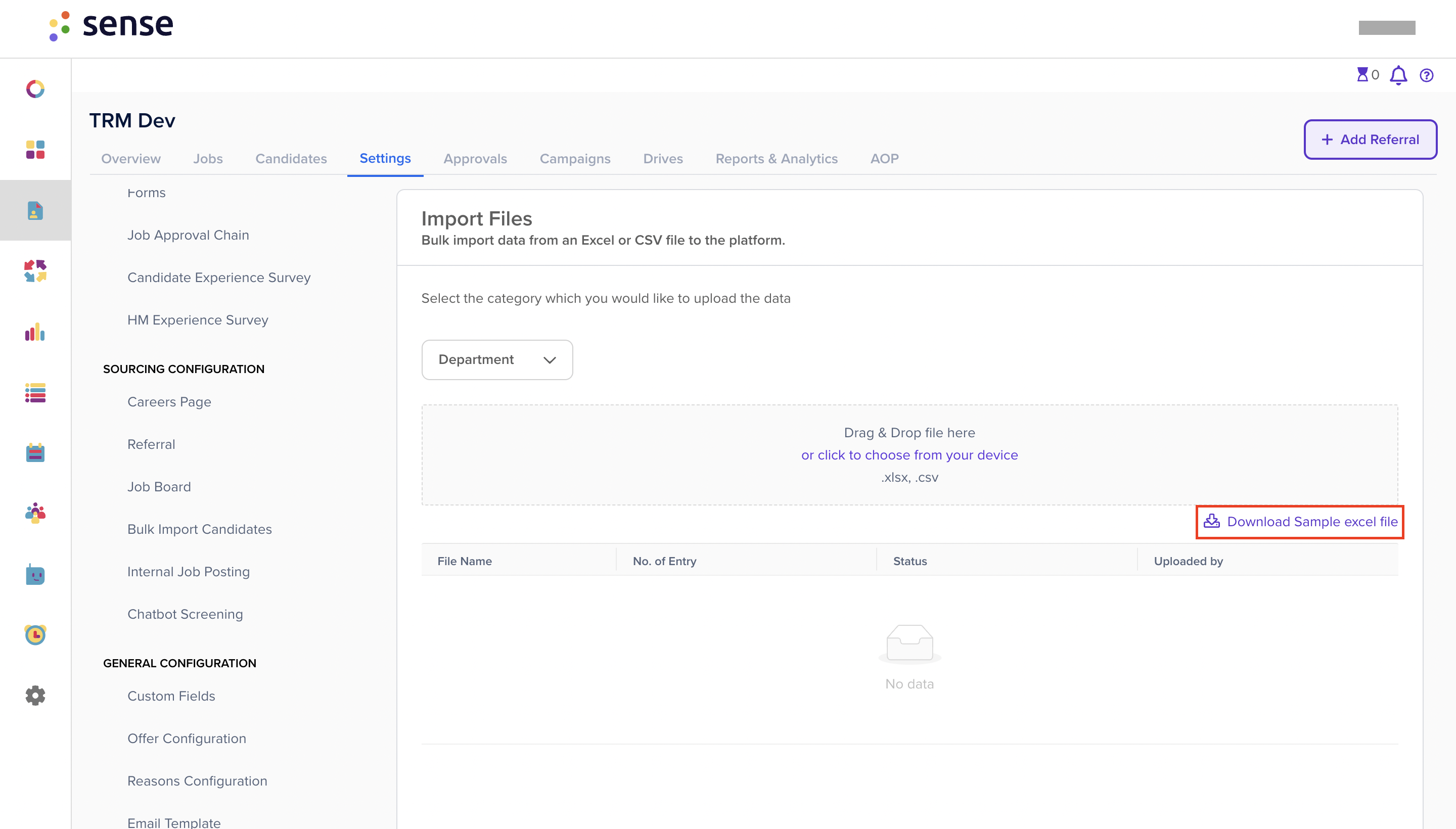The width and height of the screenshot is (1456, 829).
Task: Click the File Name column header
Action: click(465, 561)
